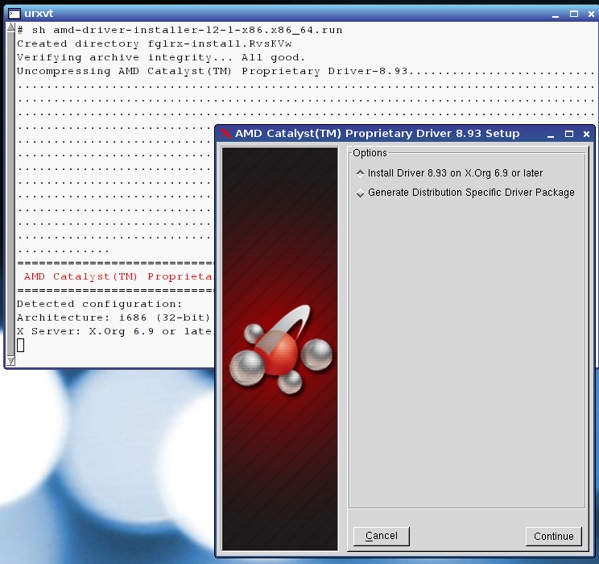Click the urxvt terminal icon in title bar
599x564 pixels.
click(x=15, y=14)
